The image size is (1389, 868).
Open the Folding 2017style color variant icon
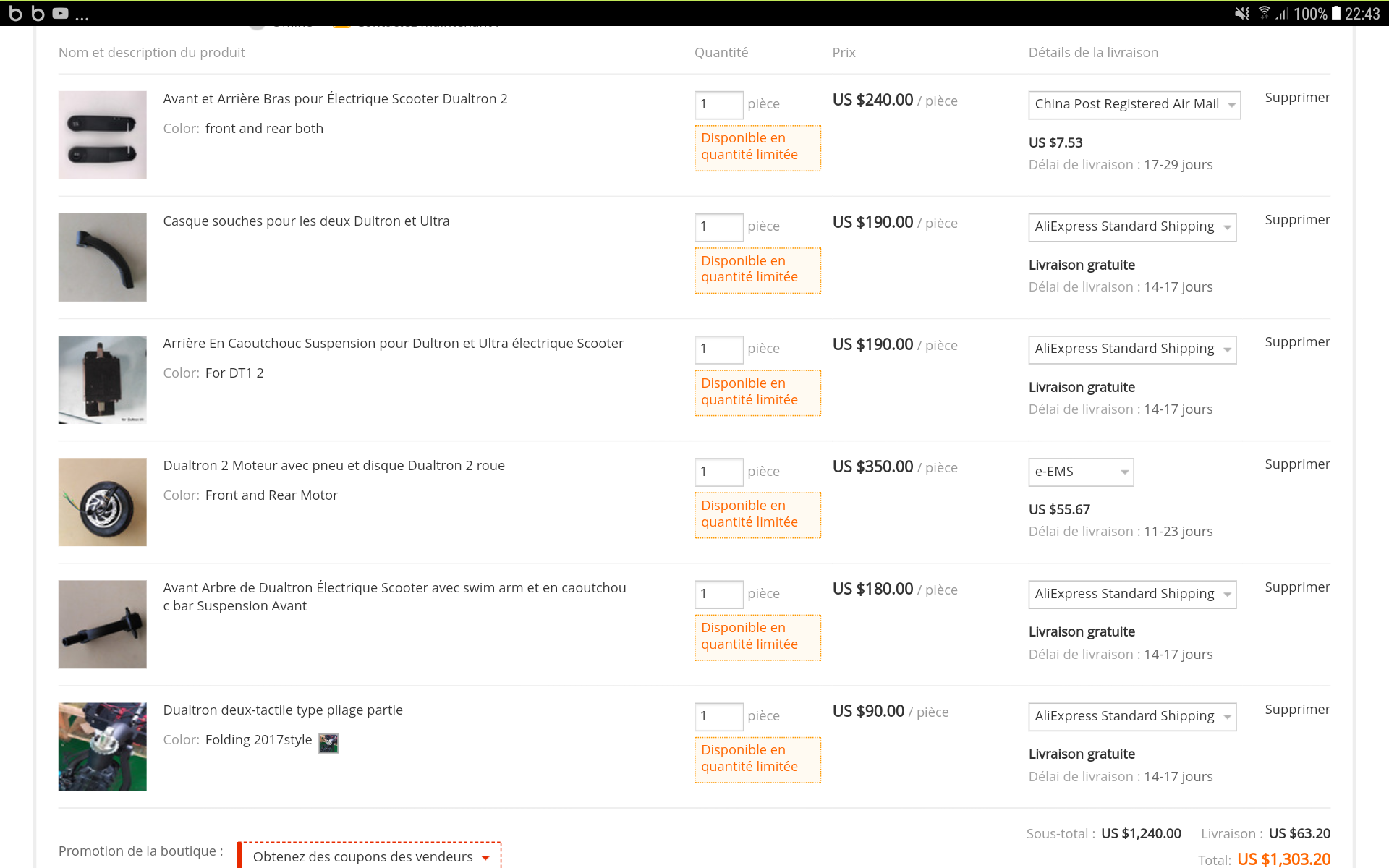click(x=328, y=743)
